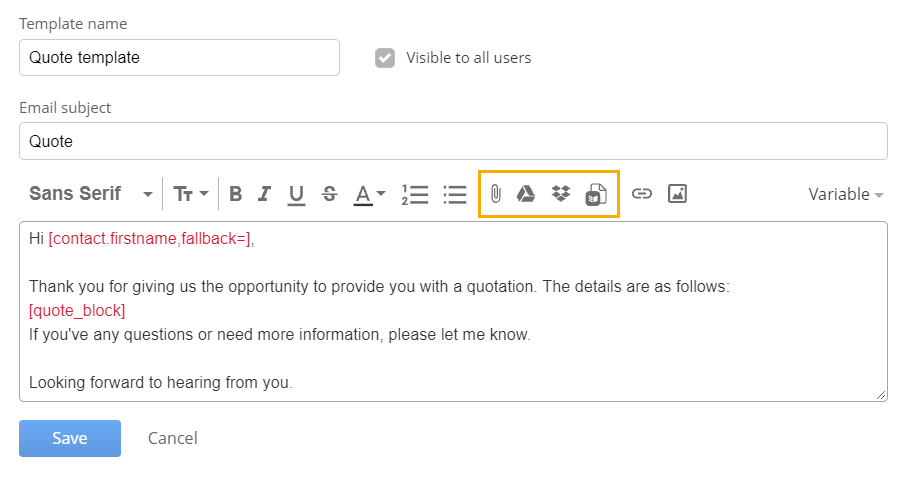Click the Save button
912x481 pixels.
tap(70, 439)
